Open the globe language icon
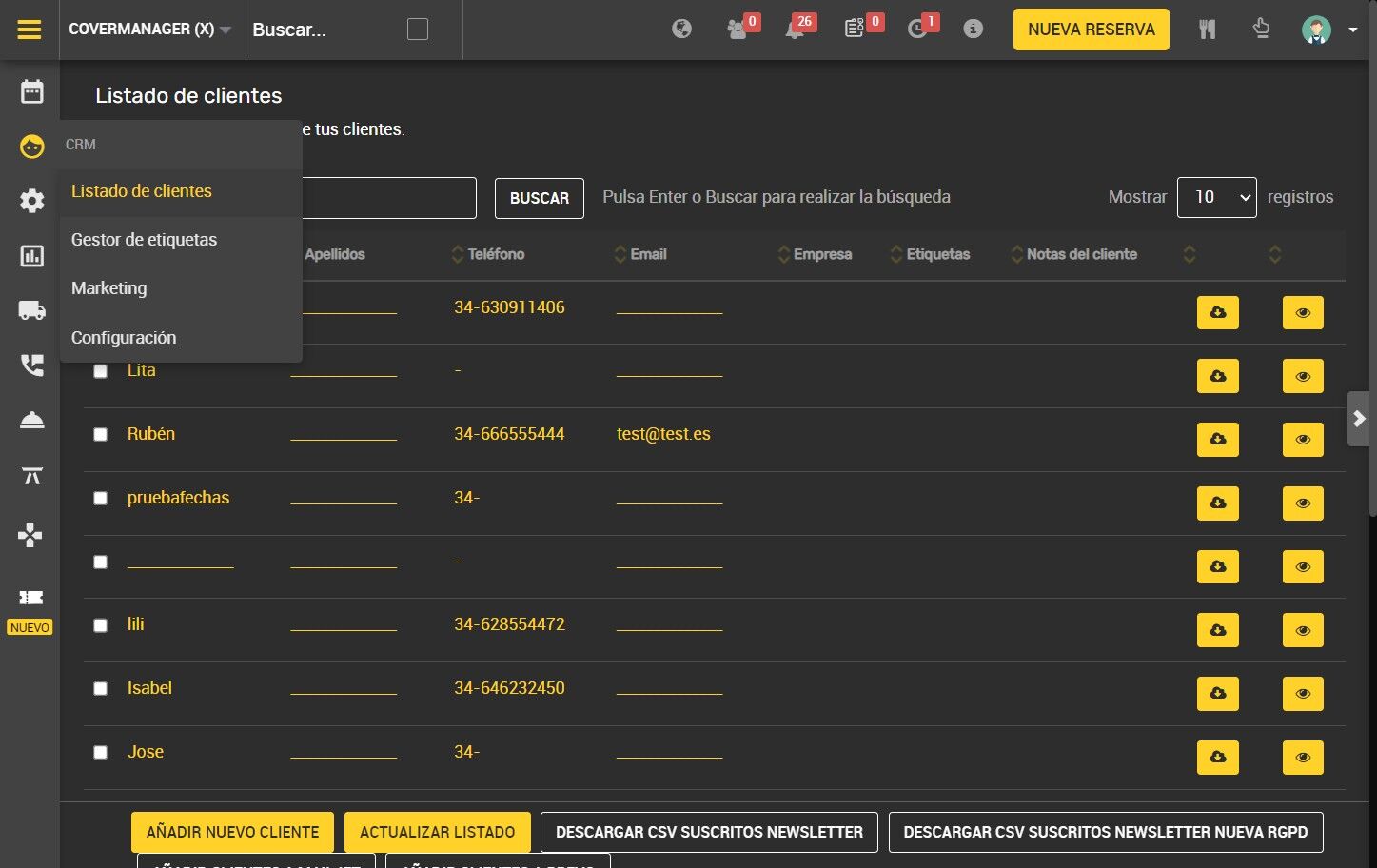This screenshot has width=1377, height=868. [x=681, y=30]
